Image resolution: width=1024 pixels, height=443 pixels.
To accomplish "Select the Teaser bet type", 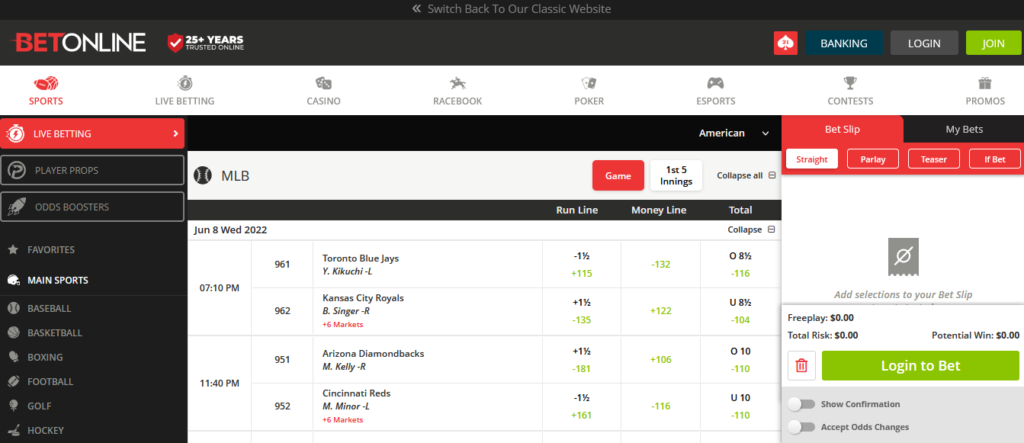I will 934,159.
